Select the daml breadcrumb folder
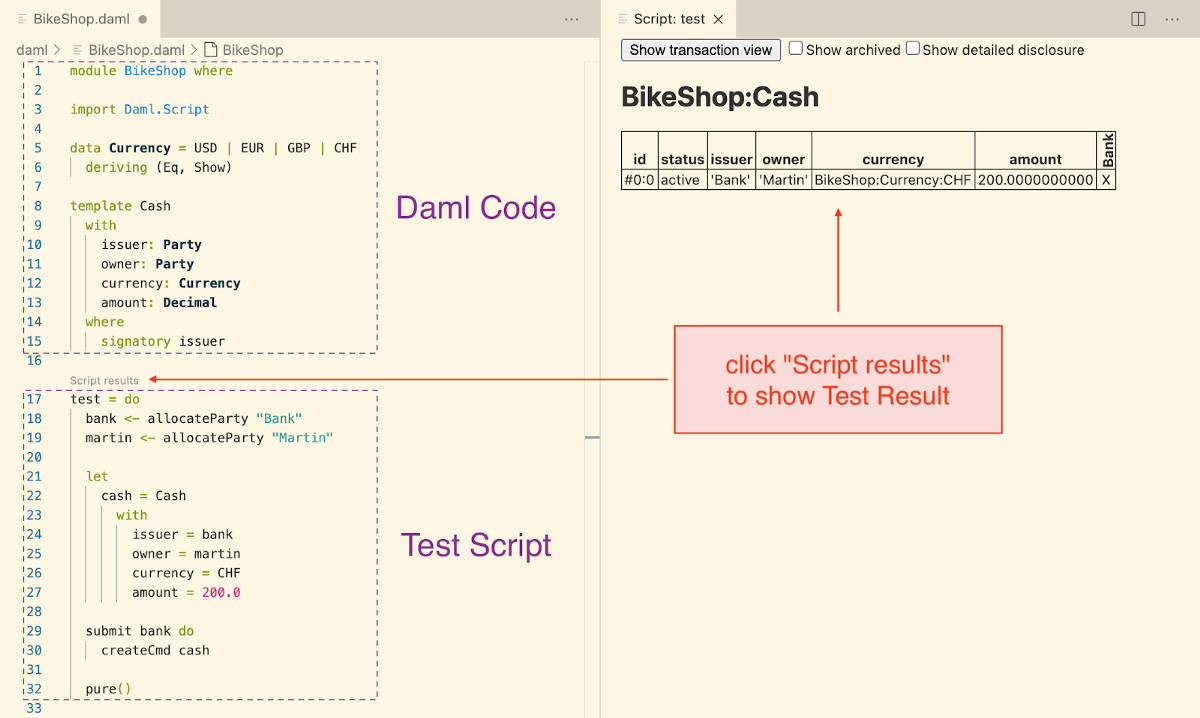 (x=32, y=50)
